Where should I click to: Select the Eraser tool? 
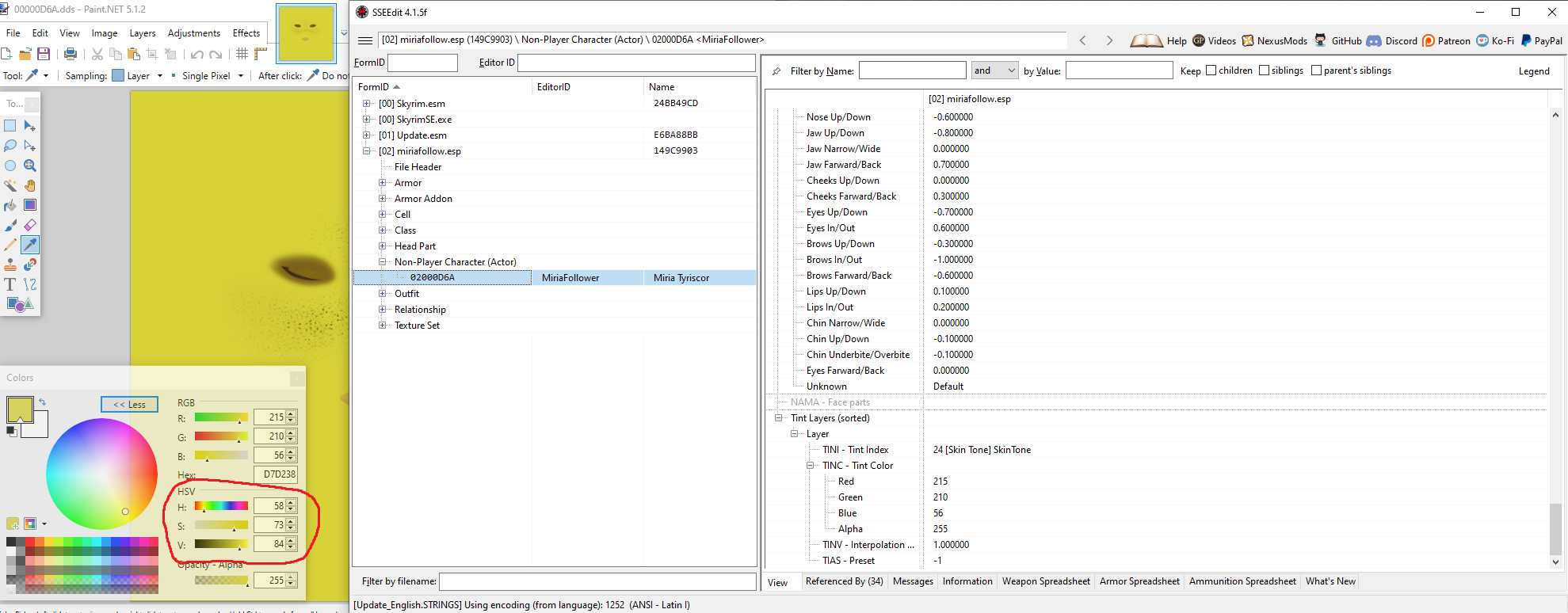click(30, 225)
